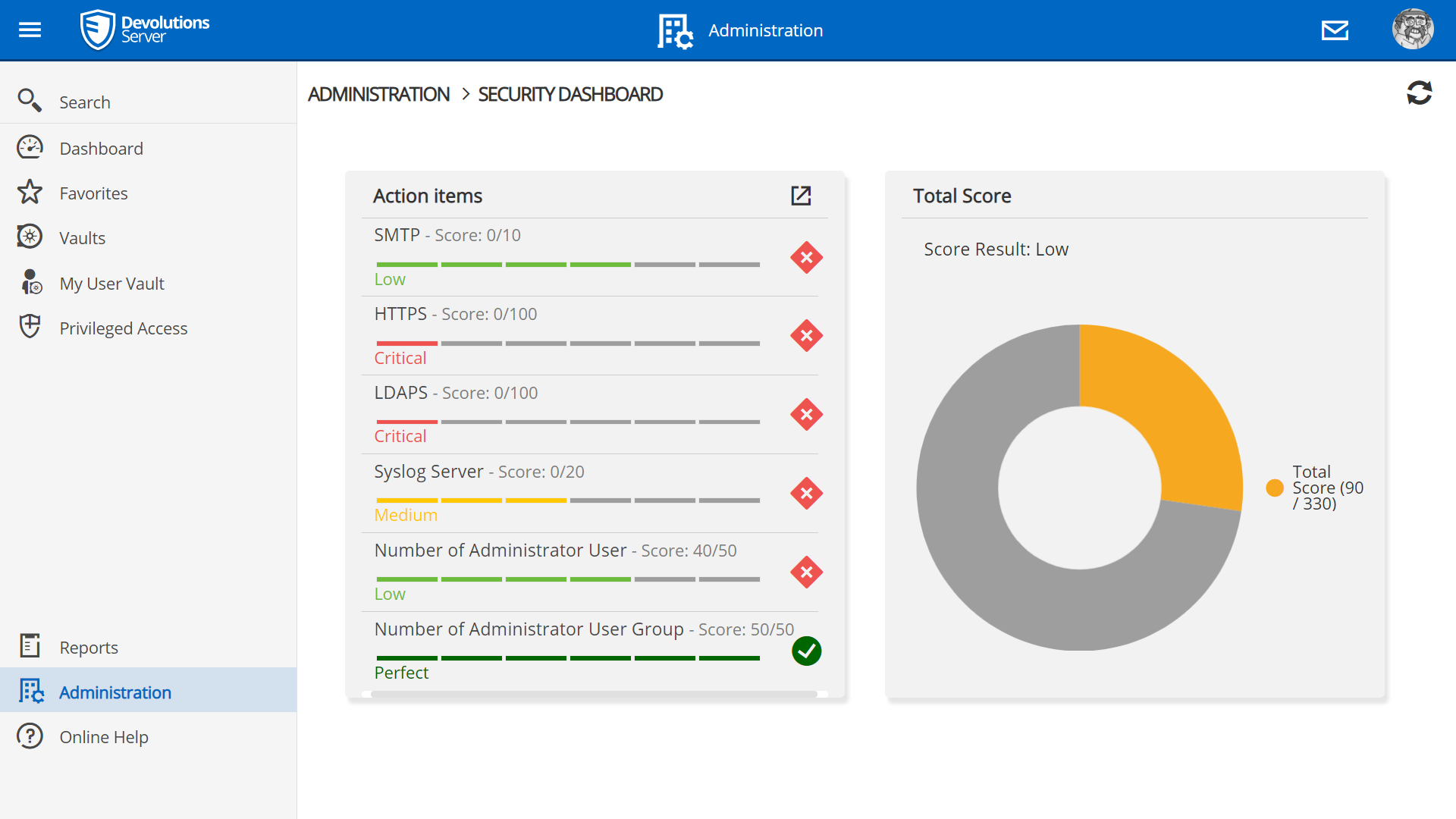Click the red X status for SMTP
This screenshot has height=819, width=1456.
806,258
